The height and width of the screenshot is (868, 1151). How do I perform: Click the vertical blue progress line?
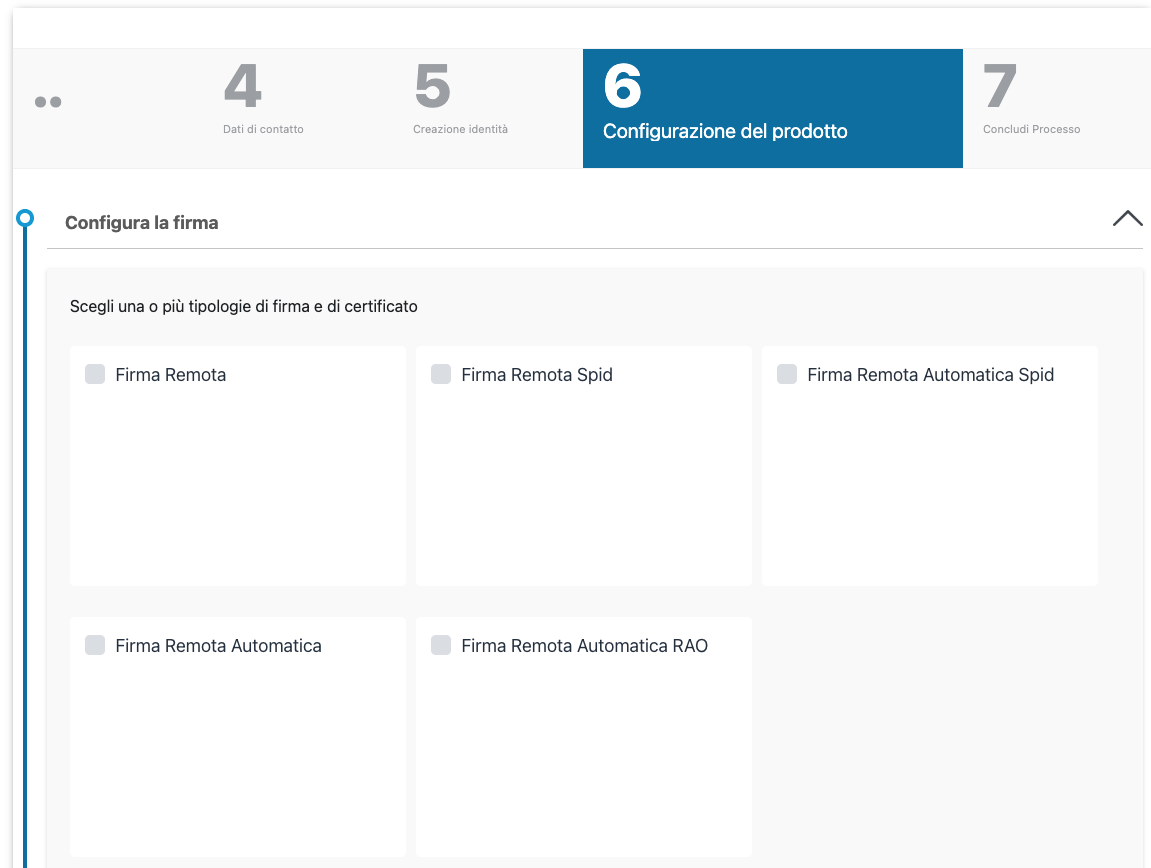[26, 550]
